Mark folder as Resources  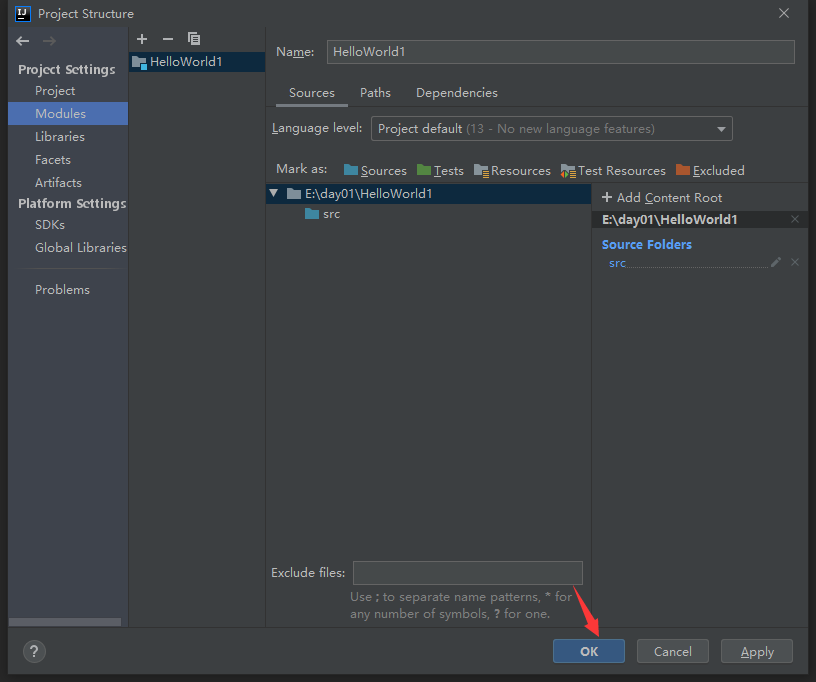[x=512, y=171]
